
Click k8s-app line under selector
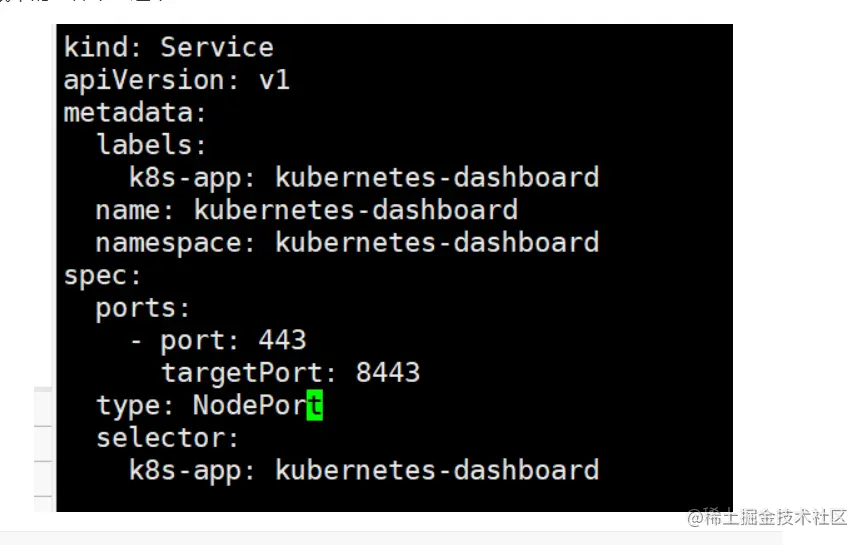[x=363, y=470]
